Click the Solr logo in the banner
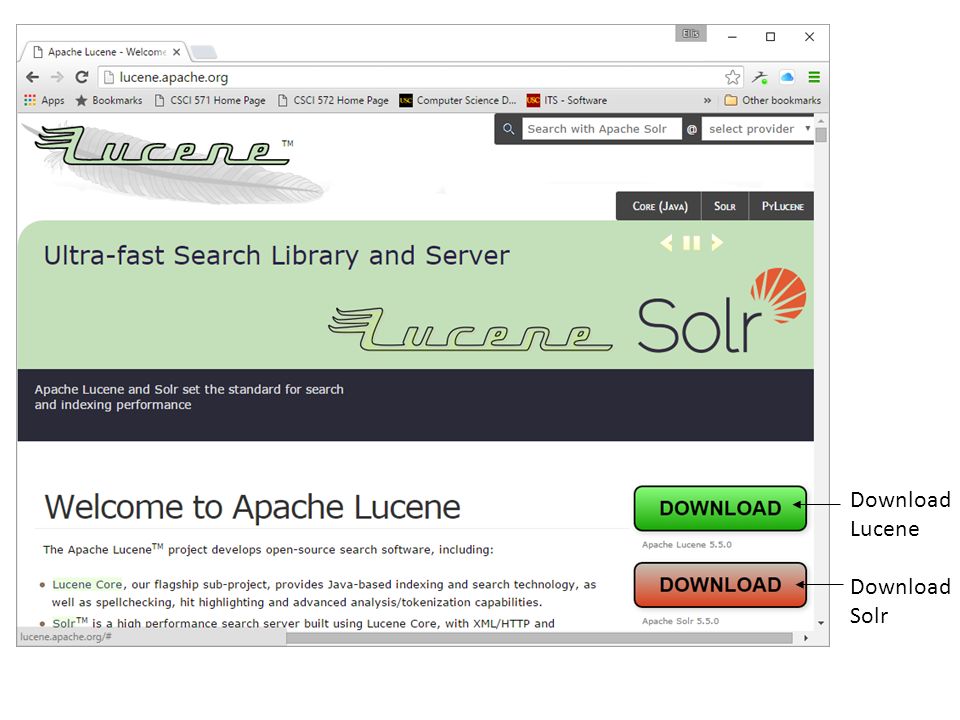Screen dimensions: 960x720 pyautogui.click(x=722, y=311)
